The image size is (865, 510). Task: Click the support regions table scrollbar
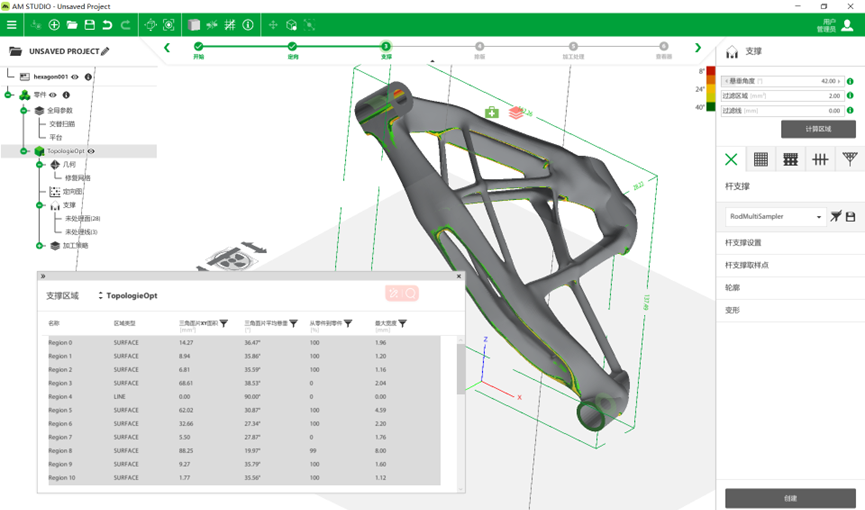[461, 369]
